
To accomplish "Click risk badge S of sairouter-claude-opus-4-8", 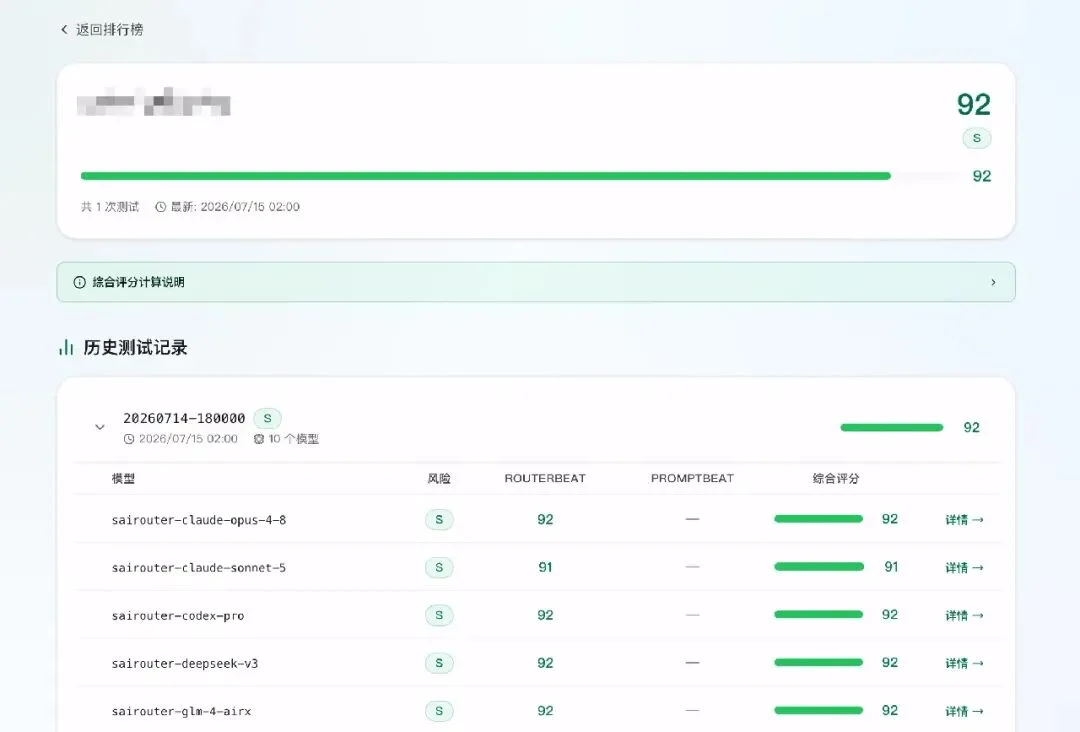I will click(439, 519).
